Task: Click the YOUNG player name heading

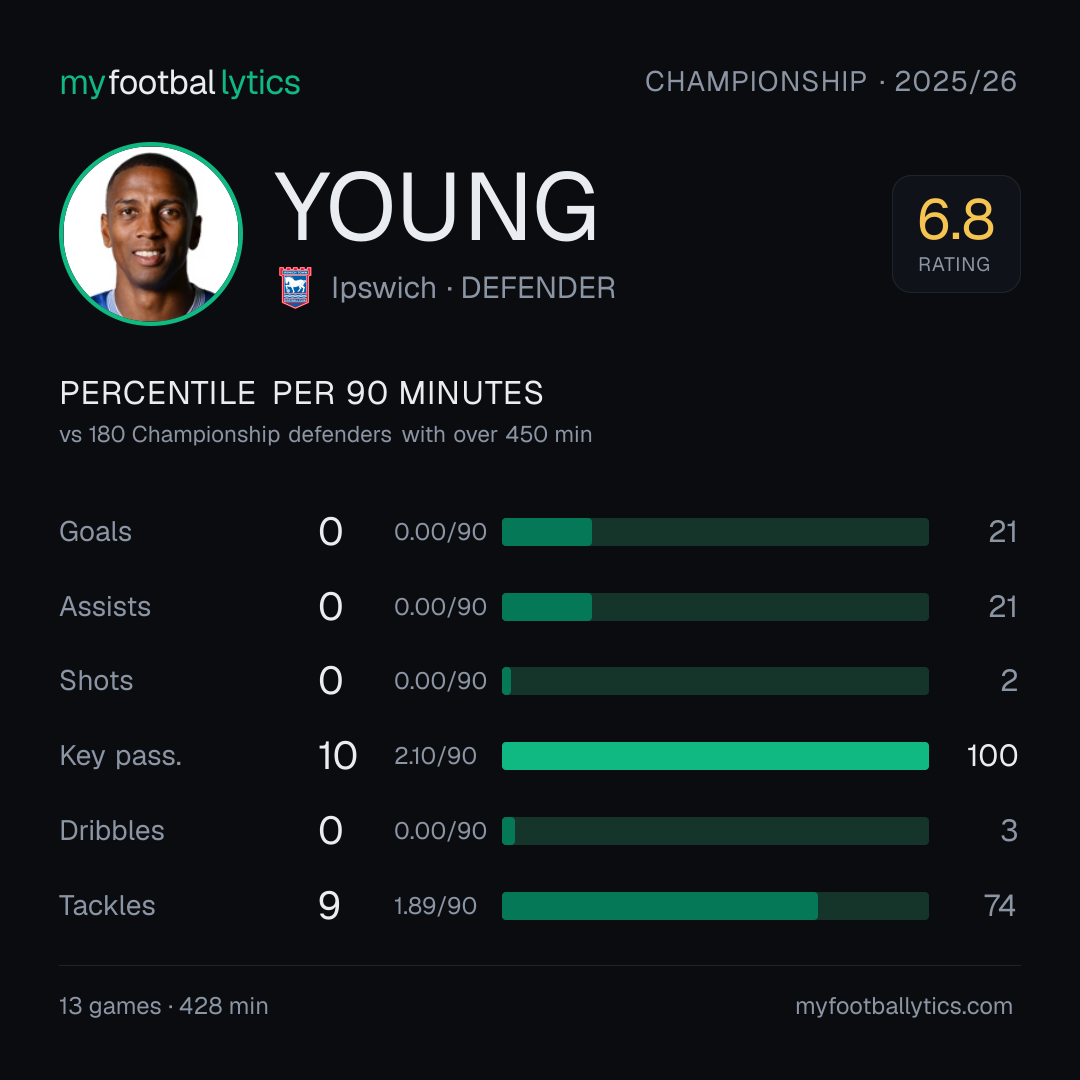Action: pos(435,207)
